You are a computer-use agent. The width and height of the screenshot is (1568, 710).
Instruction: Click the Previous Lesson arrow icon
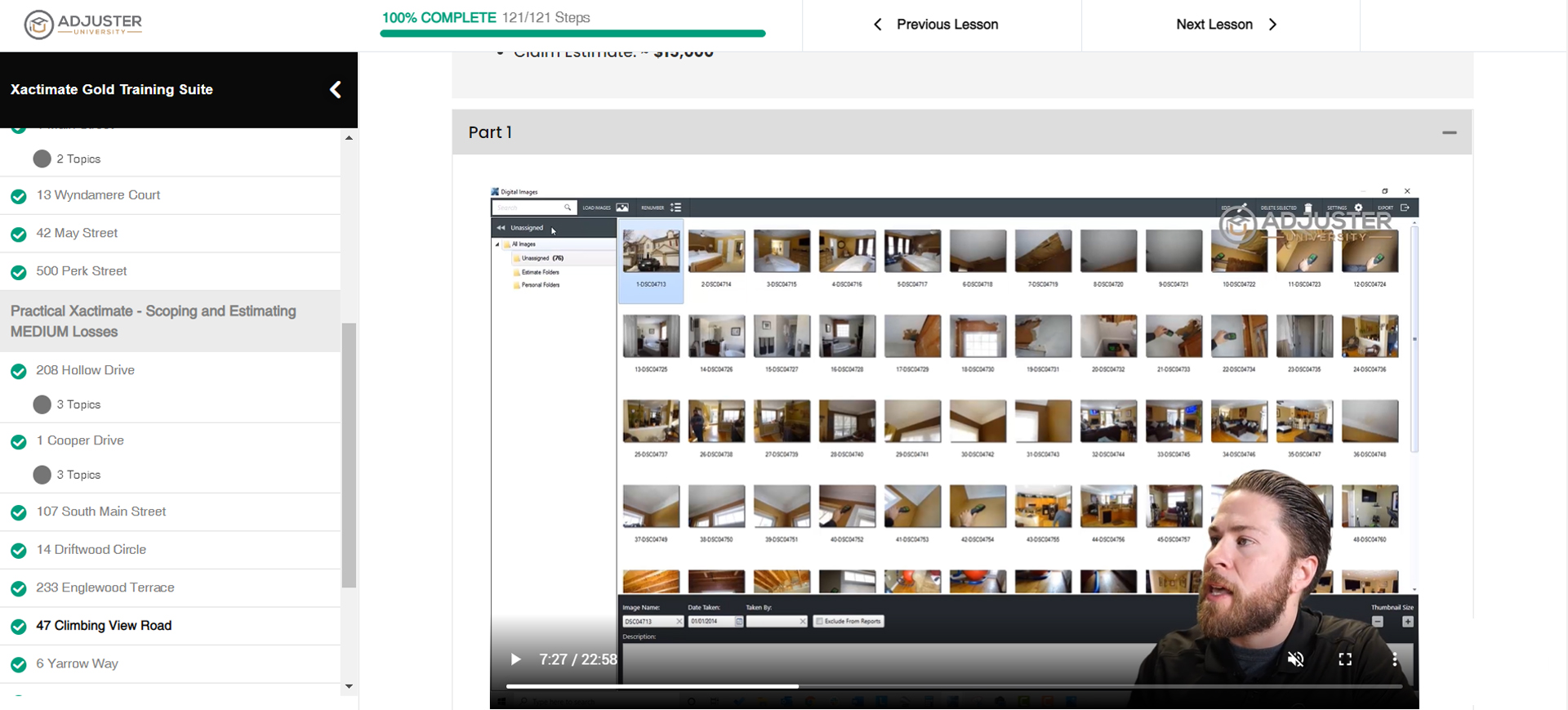[878, 25]
